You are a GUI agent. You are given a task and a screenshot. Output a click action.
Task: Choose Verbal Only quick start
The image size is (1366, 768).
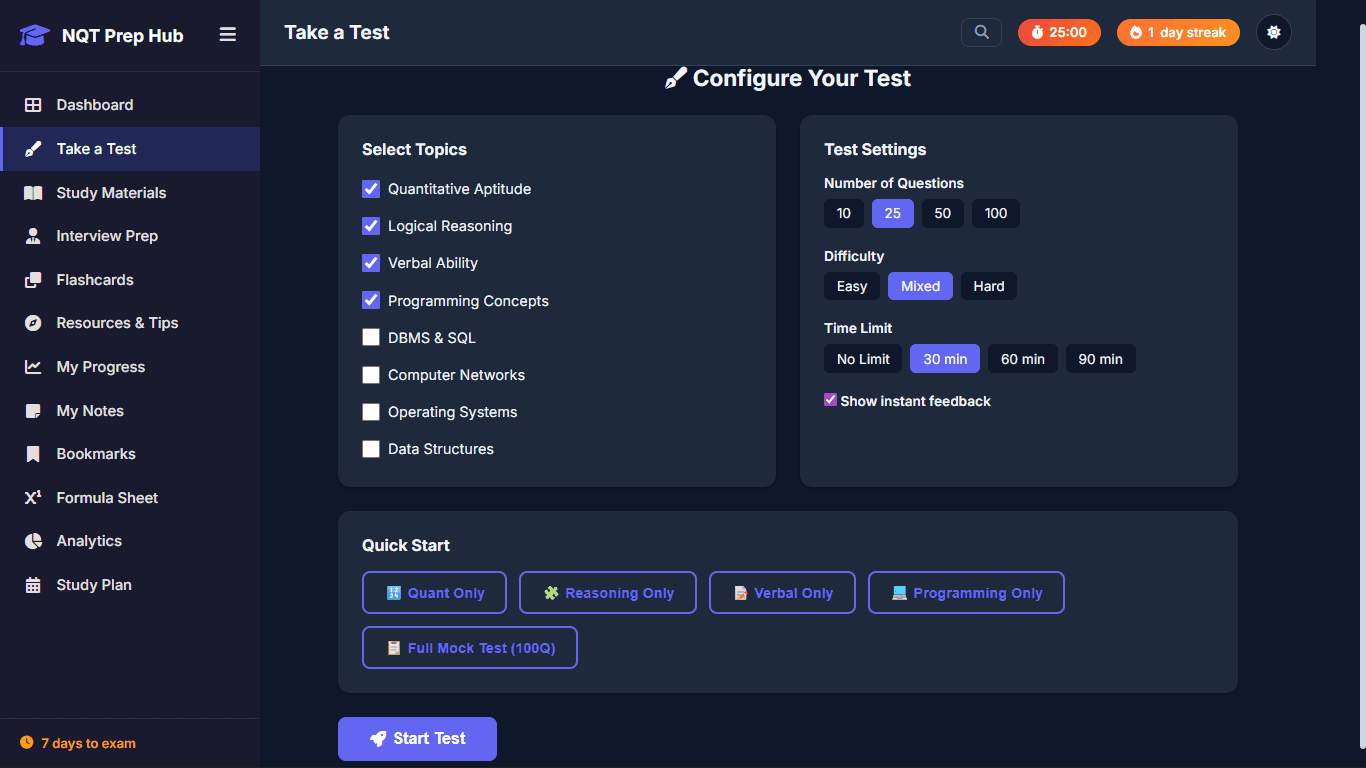[x=782, y=593]
